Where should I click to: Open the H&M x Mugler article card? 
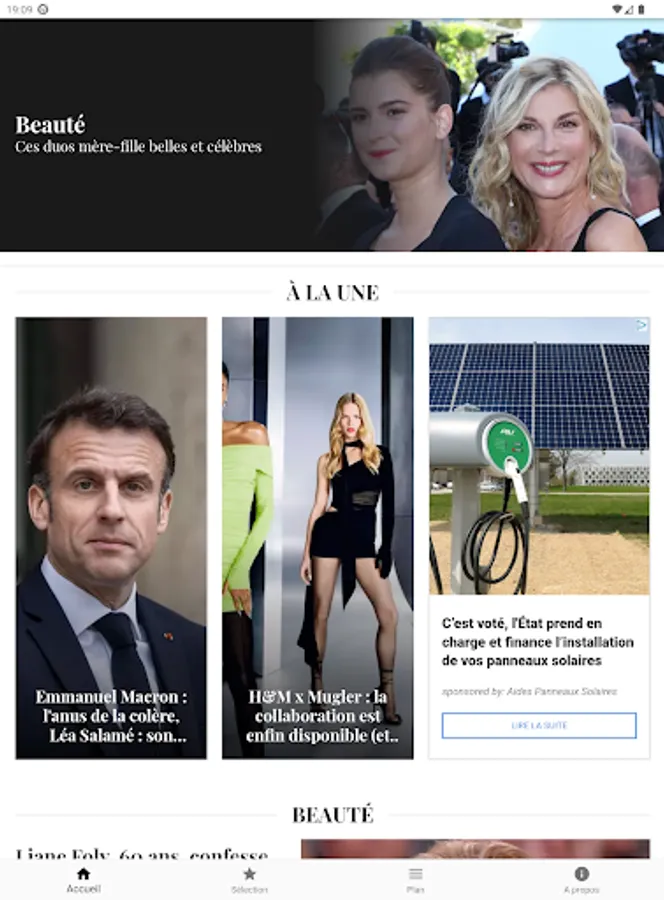point(317,538)
